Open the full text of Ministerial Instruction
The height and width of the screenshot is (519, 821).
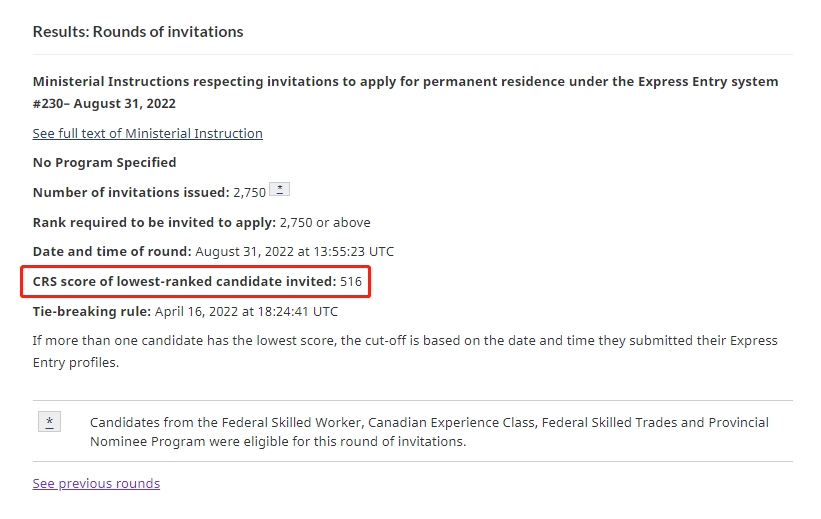point(147,133)
